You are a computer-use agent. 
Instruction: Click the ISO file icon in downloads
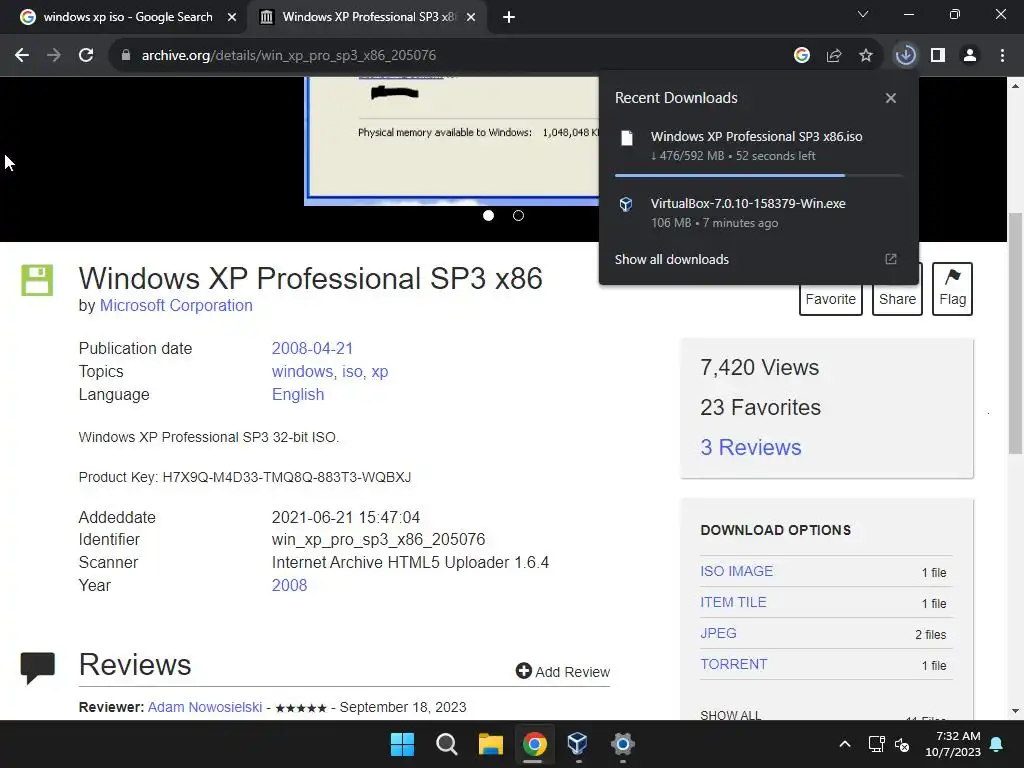627,138
